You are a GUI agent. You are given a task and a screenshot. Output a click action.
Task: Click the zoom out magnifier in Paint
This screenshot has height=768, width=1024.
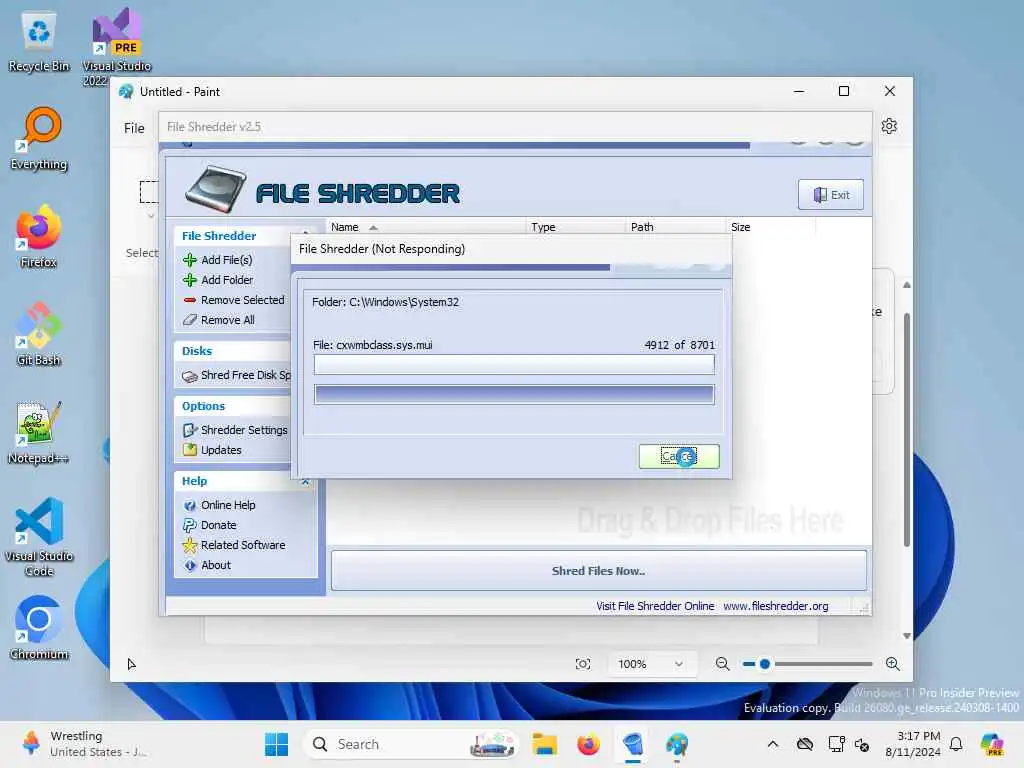(x=722, y=664)
